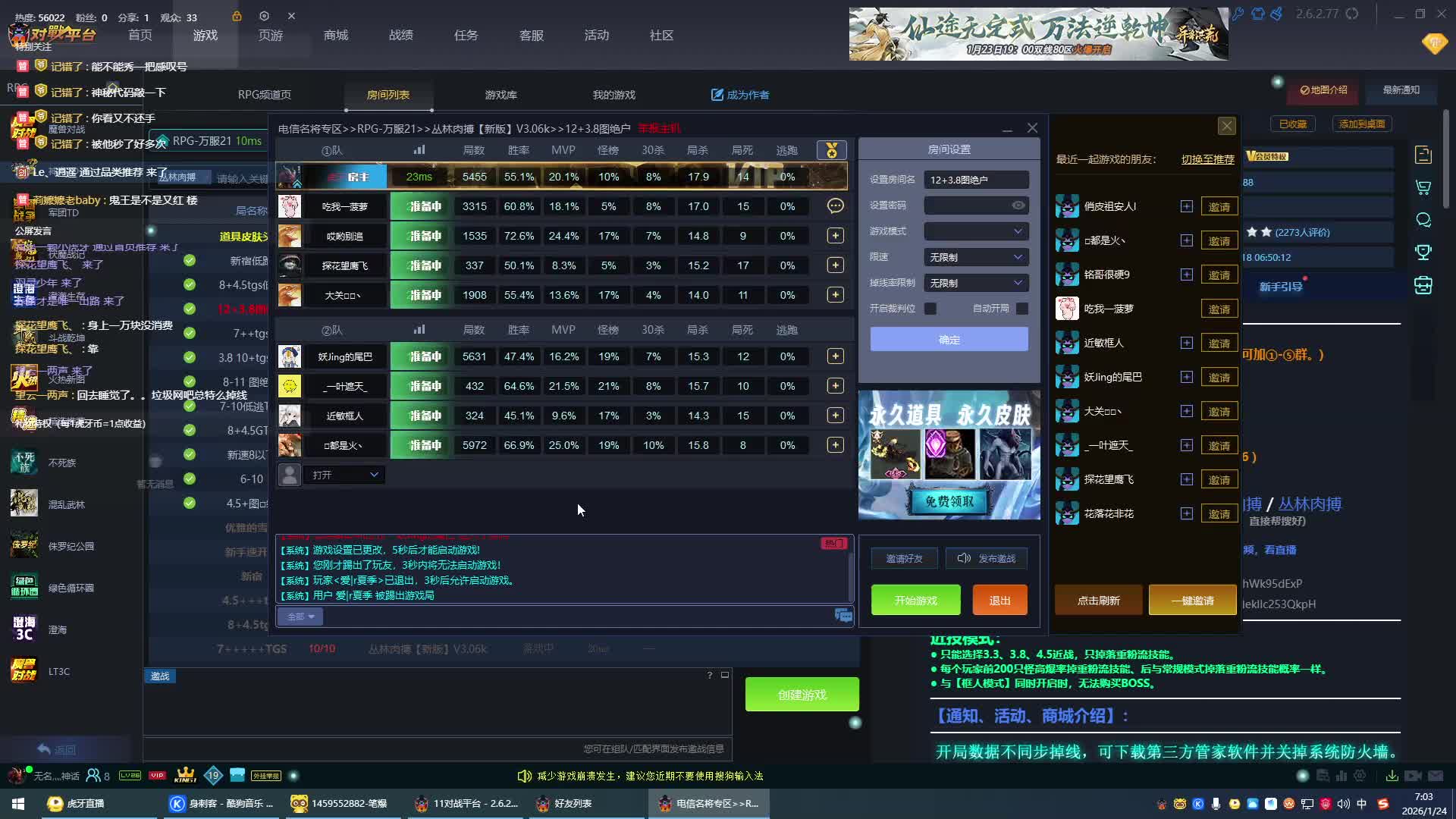Image resolution: width=1456 pixels, height=819 pixels.
Task: Open 虎牙直播 from Windows taskbar
Action: coord(76,803)
